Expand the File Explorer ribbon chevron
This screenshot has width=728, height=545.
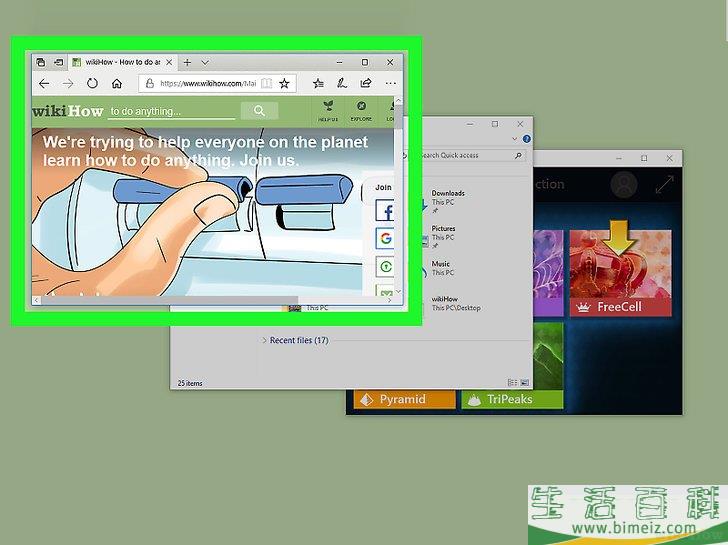coord(514,139)
